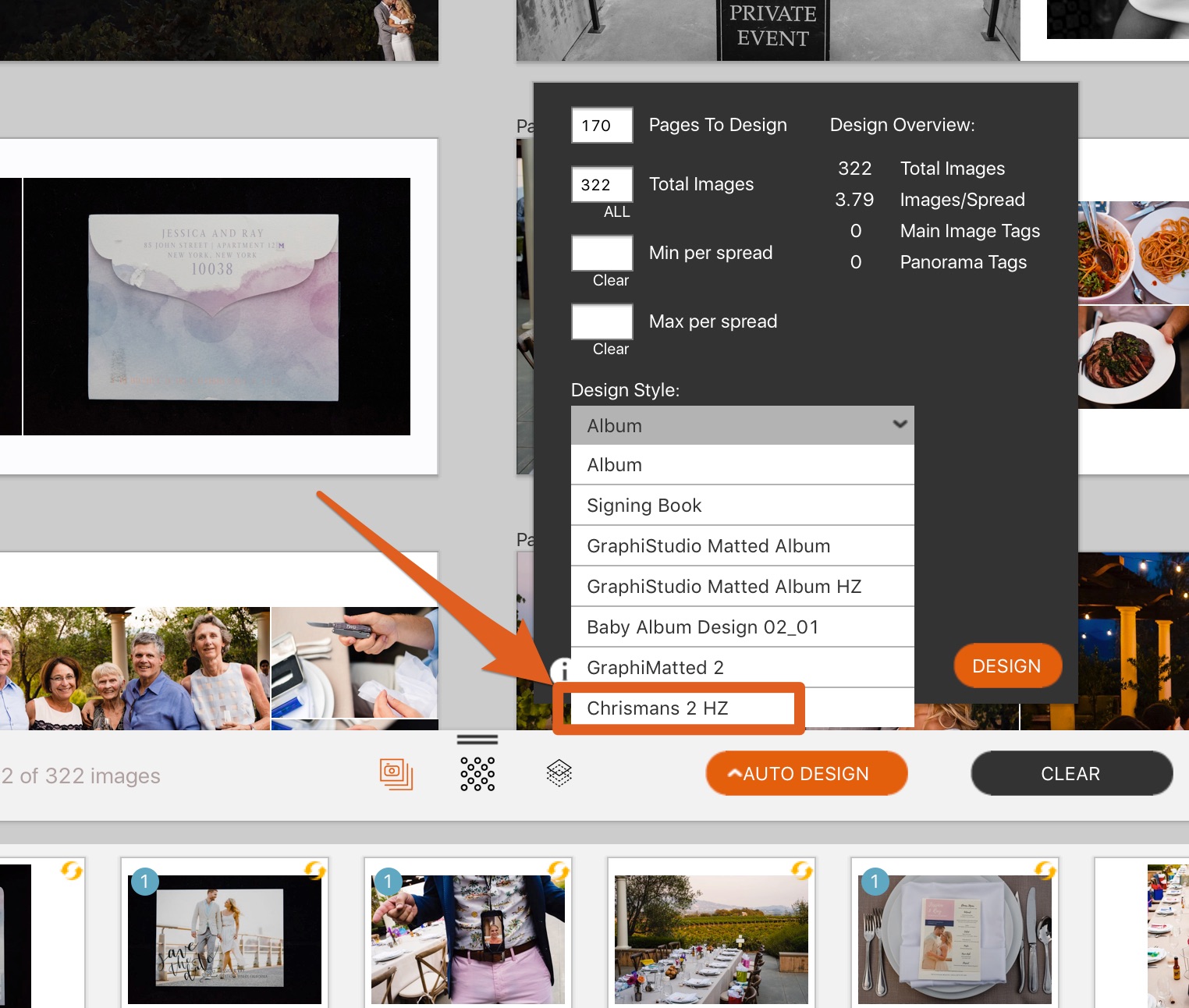The height and width of the screenshot is (1008, 1189).
Task: Click sync icon on Save the Date thumbnail
Action: [x=314, y=870]
